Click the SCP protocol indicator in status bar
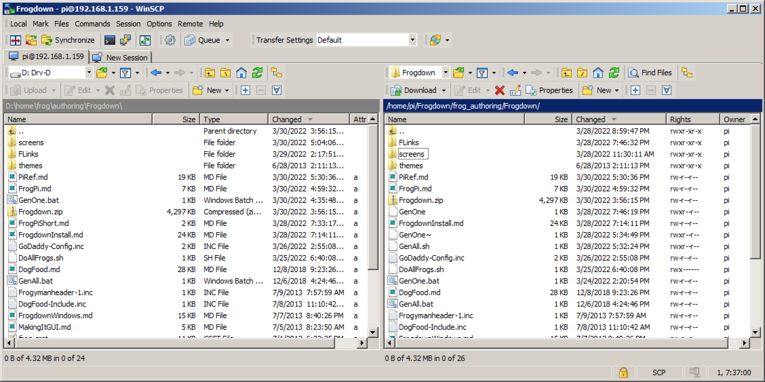The width and height of the screenshot is (765, 382). (x=659, y=373)
